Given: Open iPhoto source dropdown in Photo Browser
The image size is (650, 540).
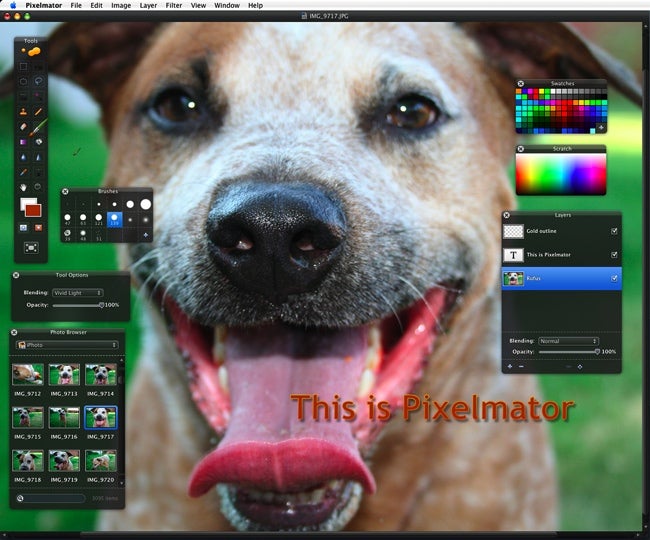Looking at the screenshot, I should coord(67,345).
